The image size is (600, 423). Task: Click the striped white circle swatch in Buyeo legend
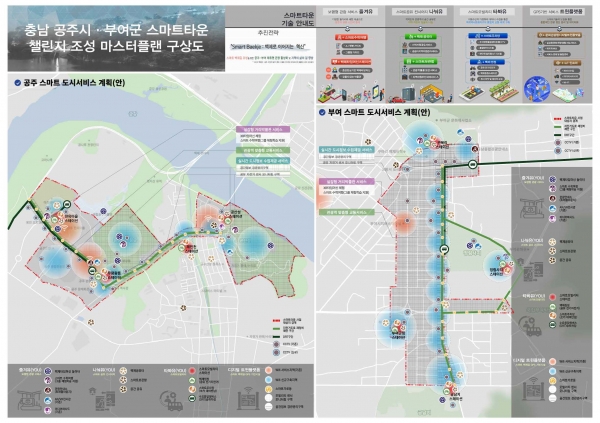pos(553,399)
